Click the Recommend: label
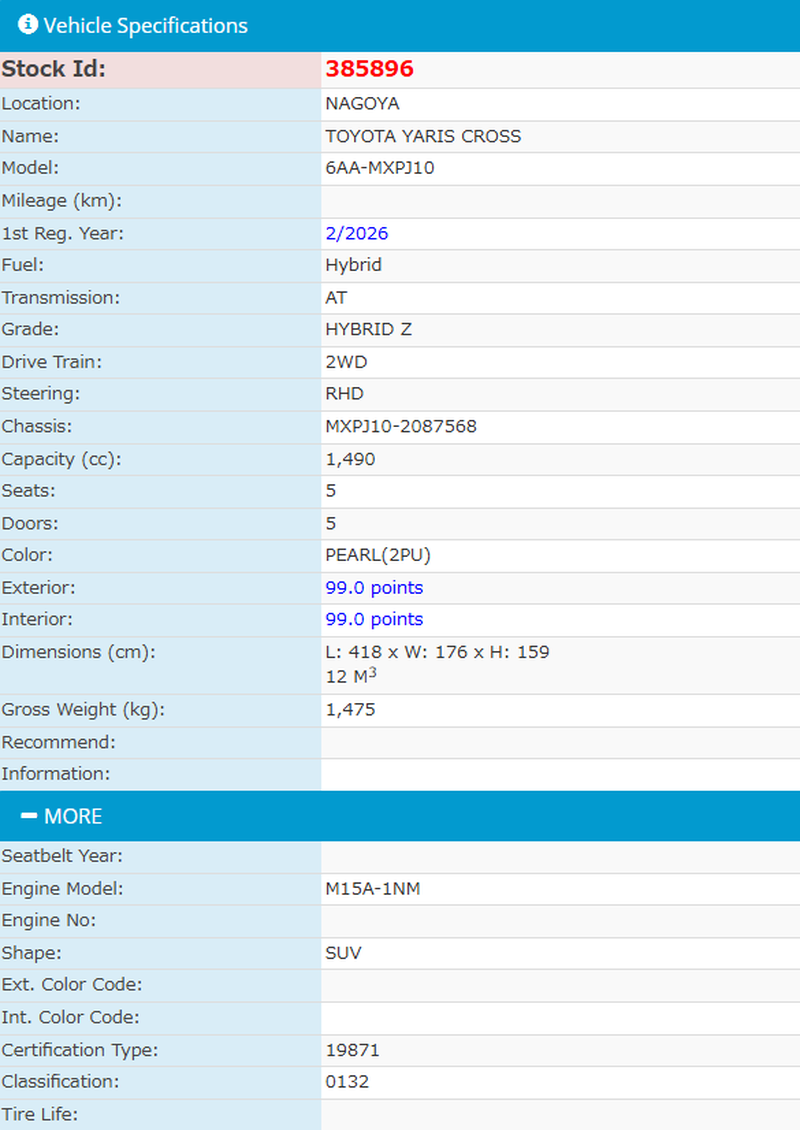Image resolution: width=800 pixels, height=1130 pixels. click(58, 742)
